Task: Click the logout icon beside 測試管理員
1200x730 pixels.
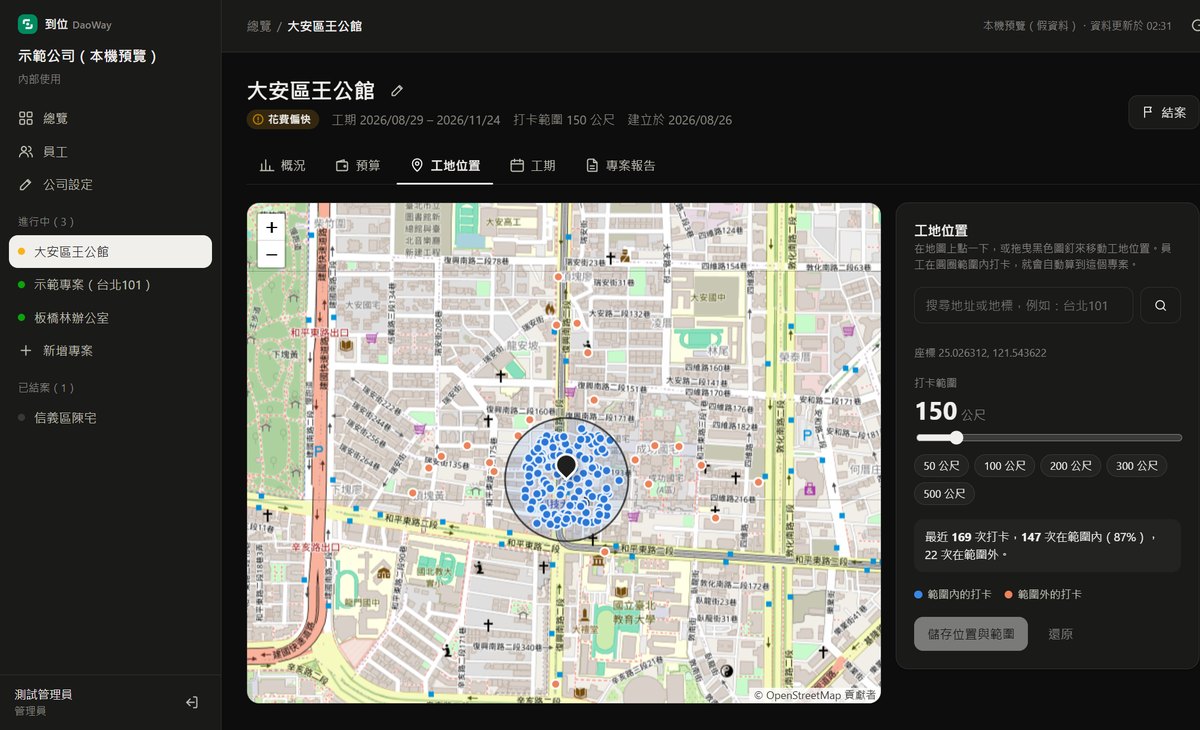Action: click(192, 702)
